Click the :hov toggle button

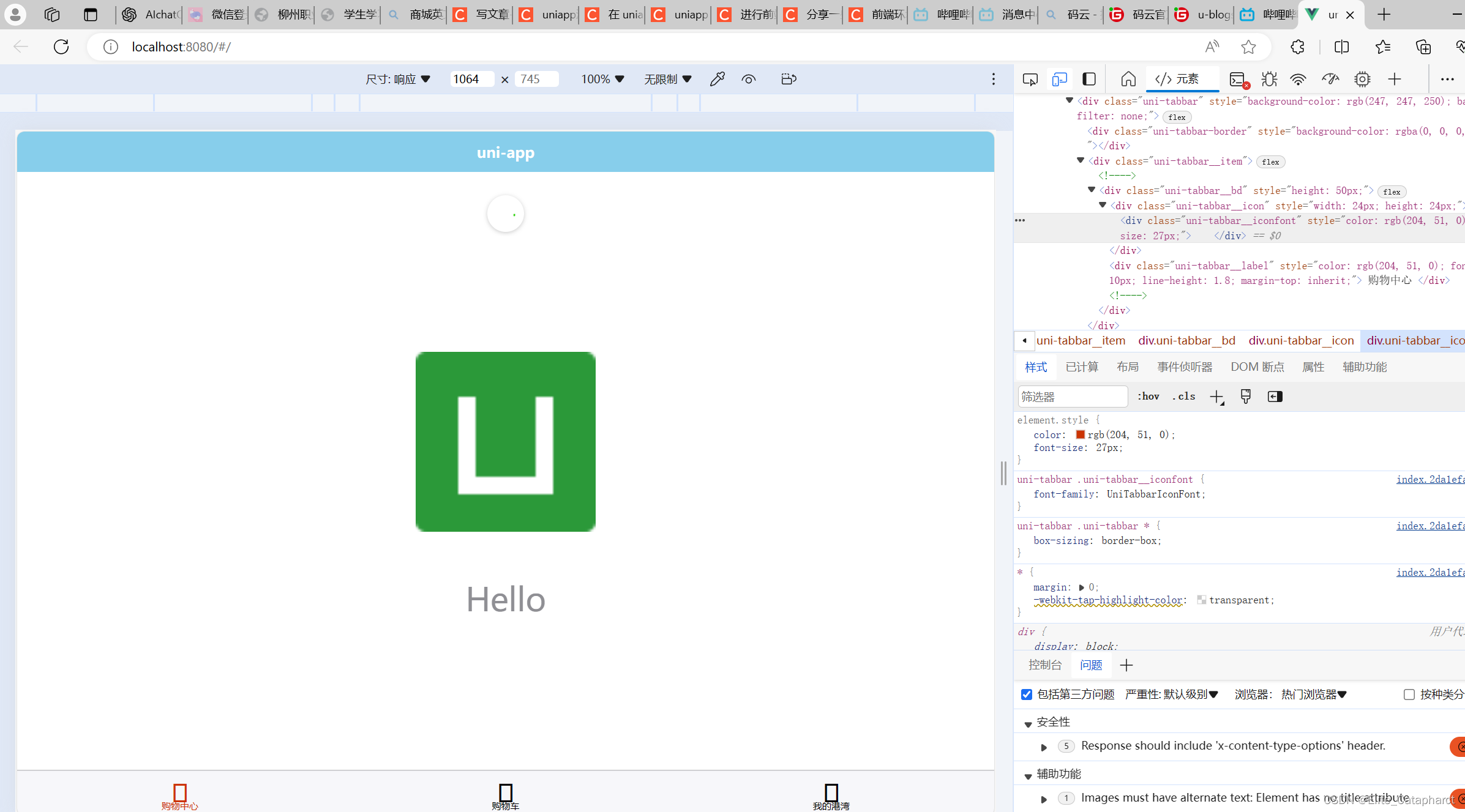pos(1148,396)
